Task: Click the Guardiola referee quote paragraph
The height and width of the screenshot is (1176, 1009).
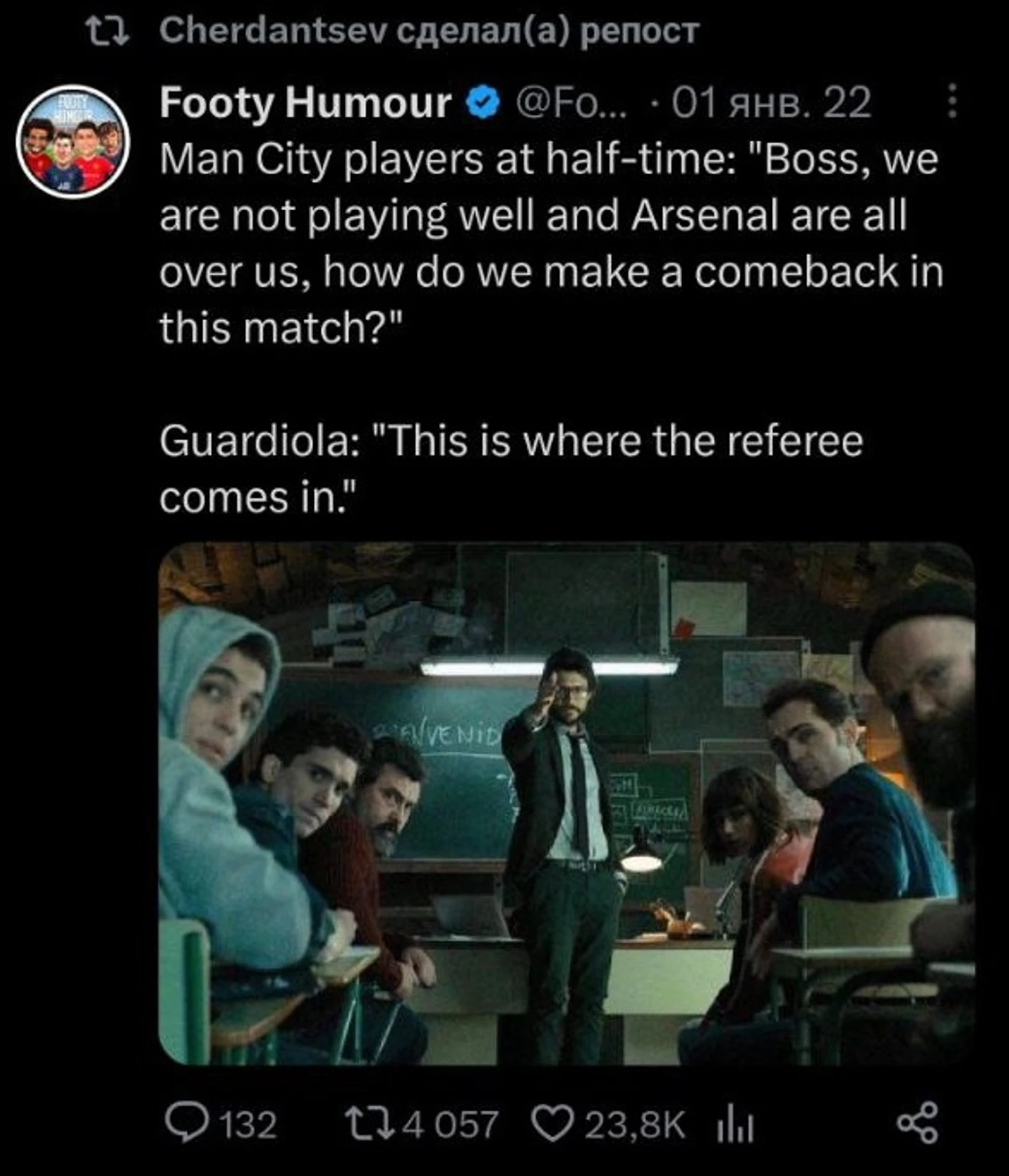Action: tap(511, 469)
